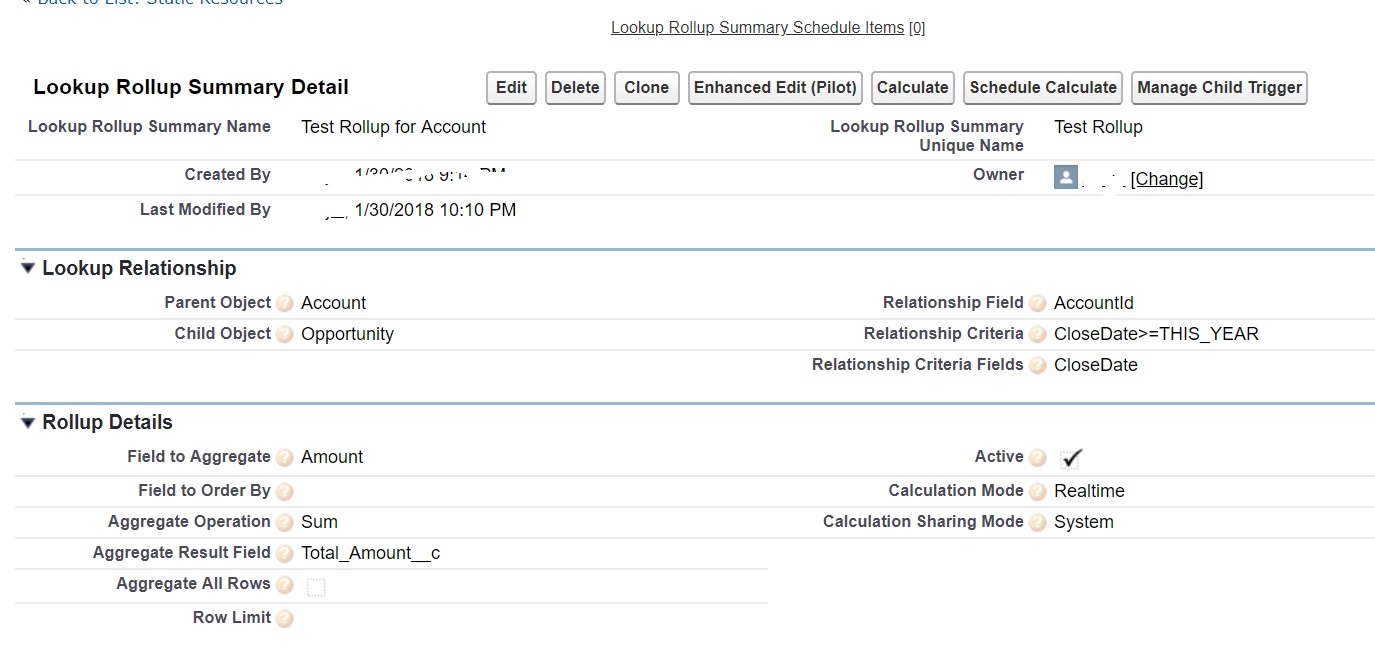Open help tooltip beside Child Object

(284, 333)
